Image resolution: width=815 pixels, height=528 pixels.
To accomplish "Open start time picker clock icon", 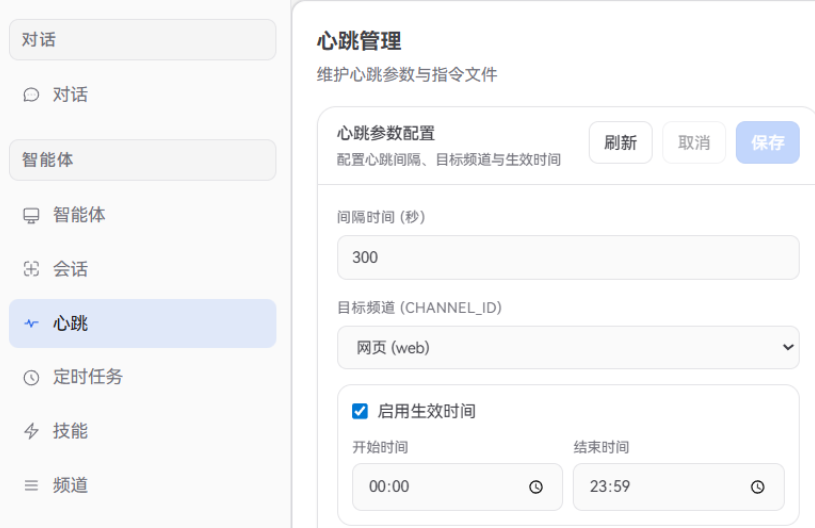I will (536, 487).
